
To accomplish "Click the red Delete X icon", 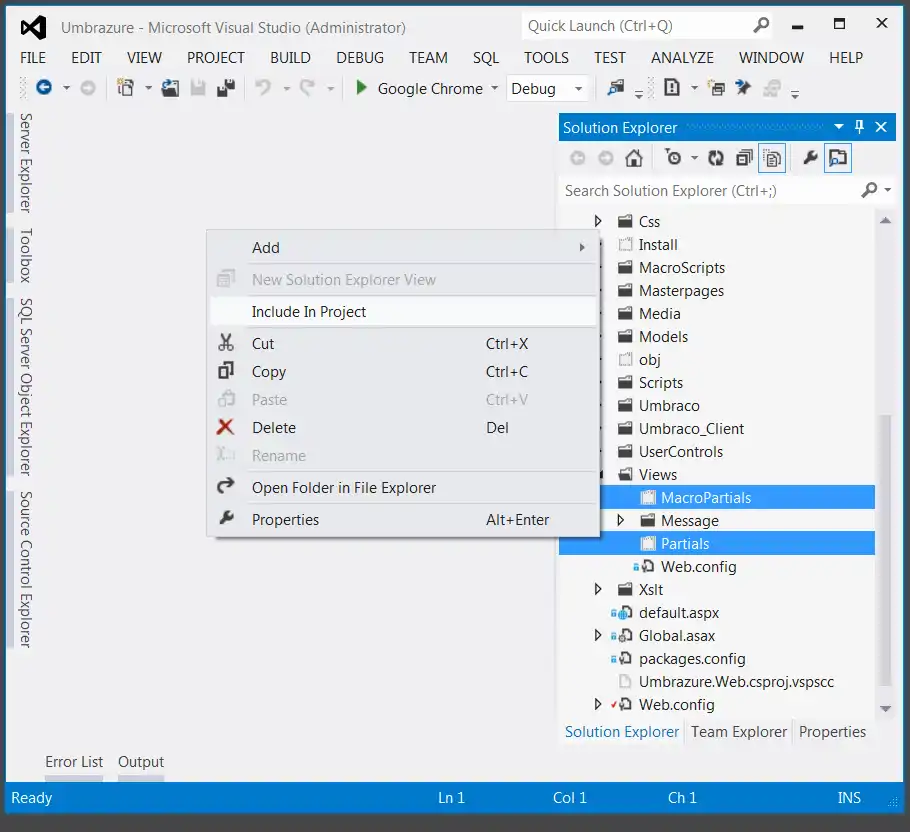I will tap(225, 427).
